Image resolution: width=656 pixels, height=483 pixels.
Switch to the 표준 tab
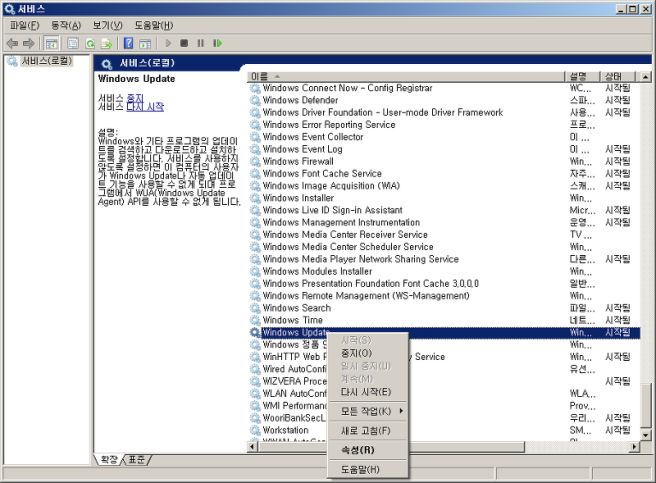click(137, 460)
